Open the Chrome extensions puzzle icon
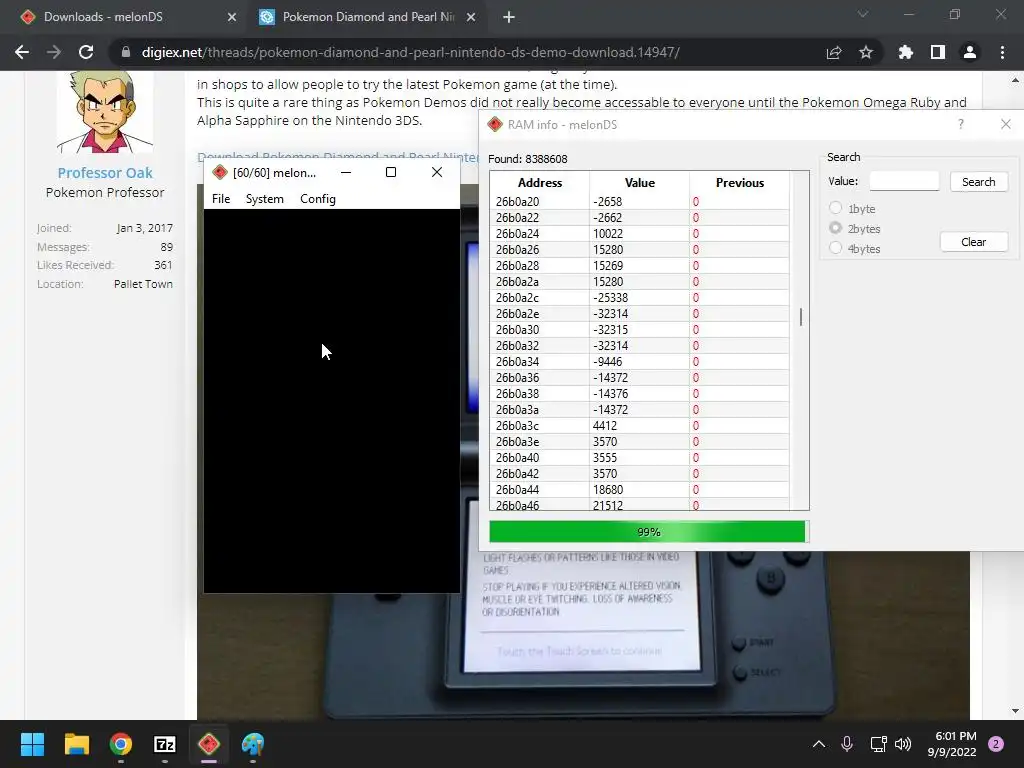 click(x=905, y=52)
